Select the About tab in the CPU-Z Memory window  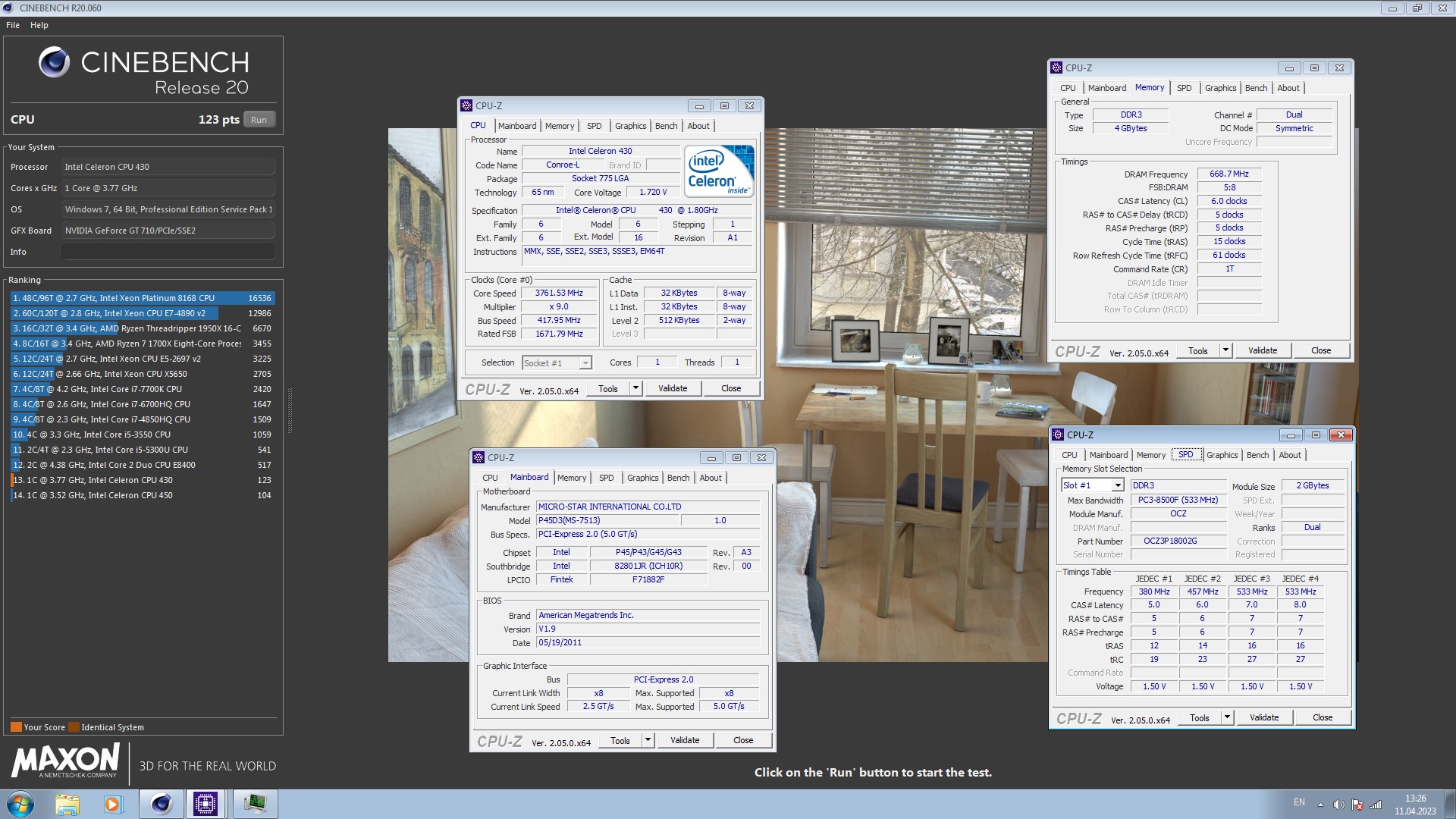click(x=1288, y=88)
